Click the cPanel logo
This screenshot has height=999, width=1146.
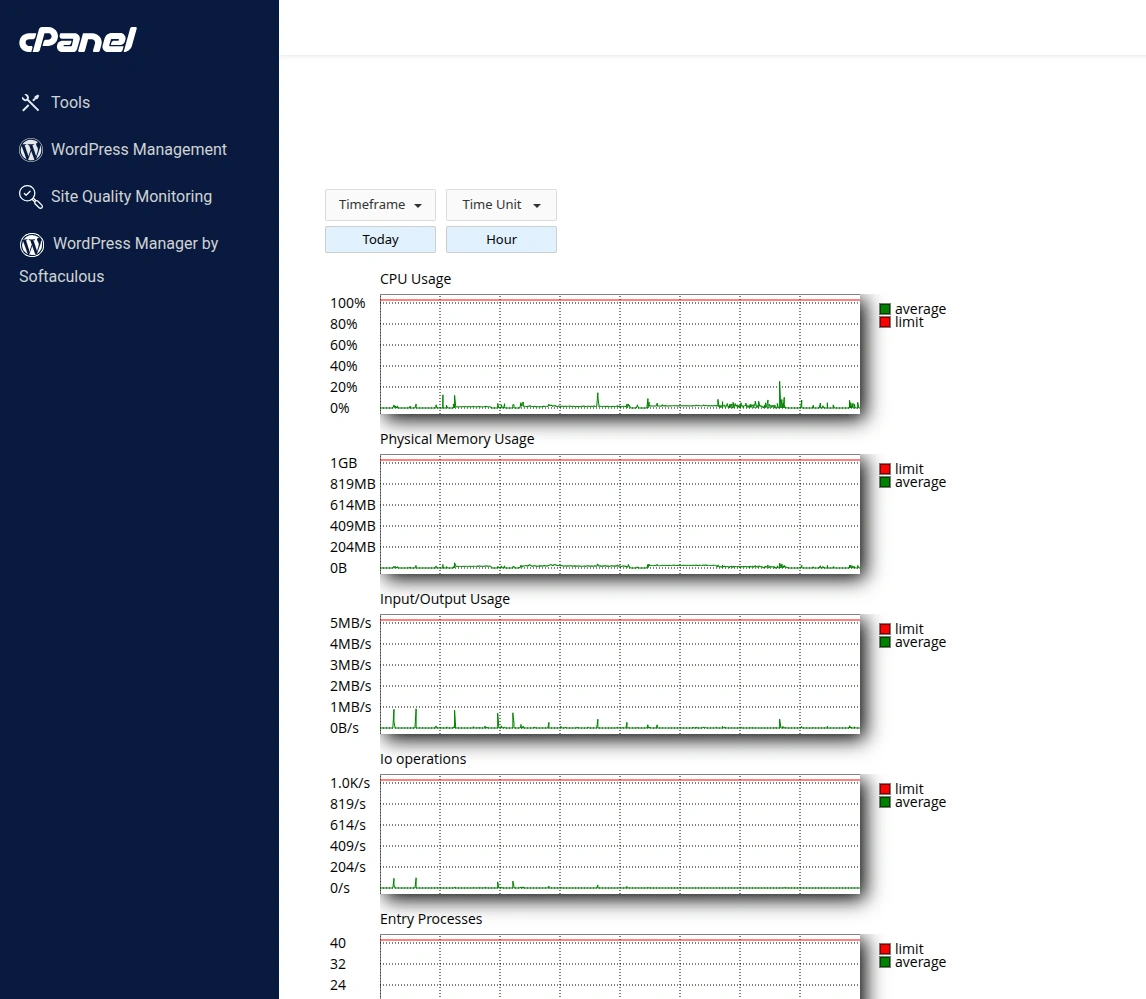pos(78,40)
